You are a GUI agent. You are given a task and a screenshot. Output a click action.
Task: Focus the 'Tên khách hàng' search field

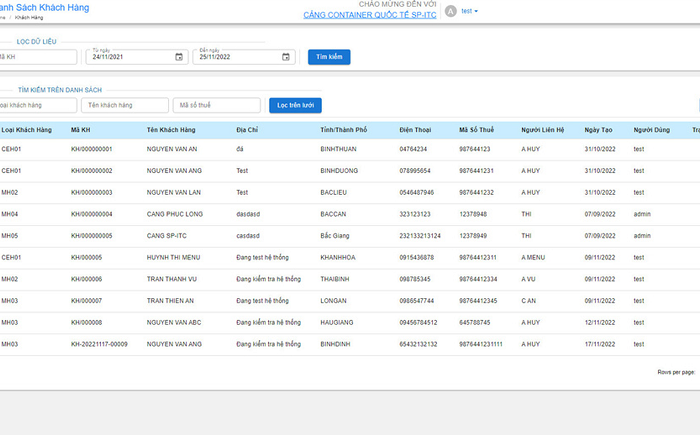click(x=124, y=105)
